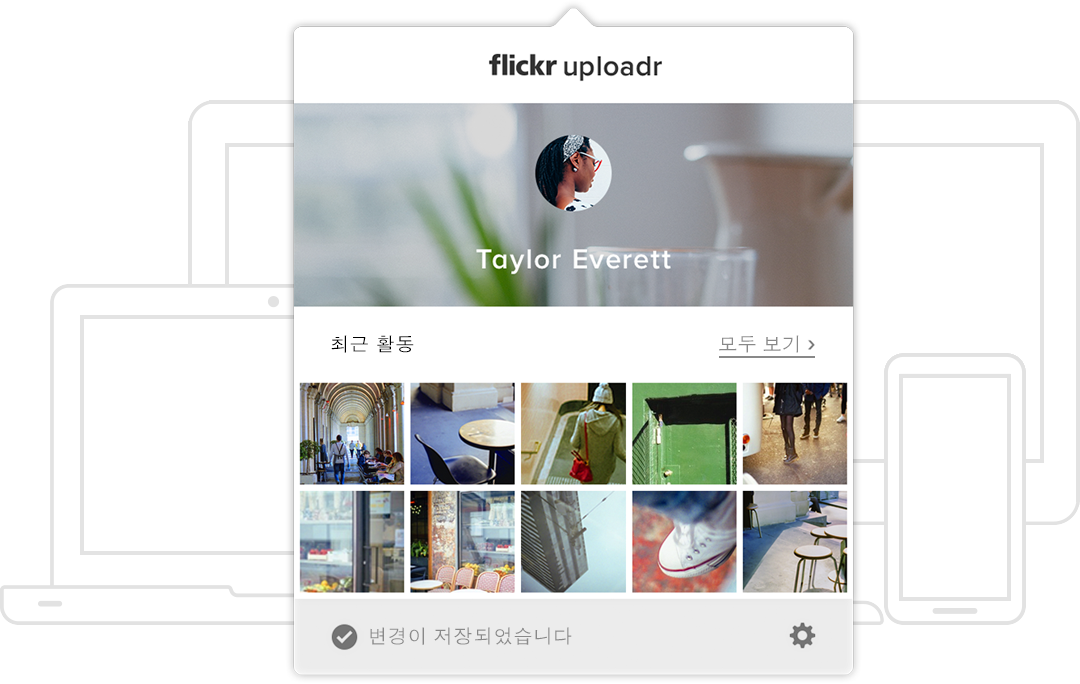Open the green door photo thumbnail
The width and height of the screenshot is (1080, 684).
[x=684, y=433]
